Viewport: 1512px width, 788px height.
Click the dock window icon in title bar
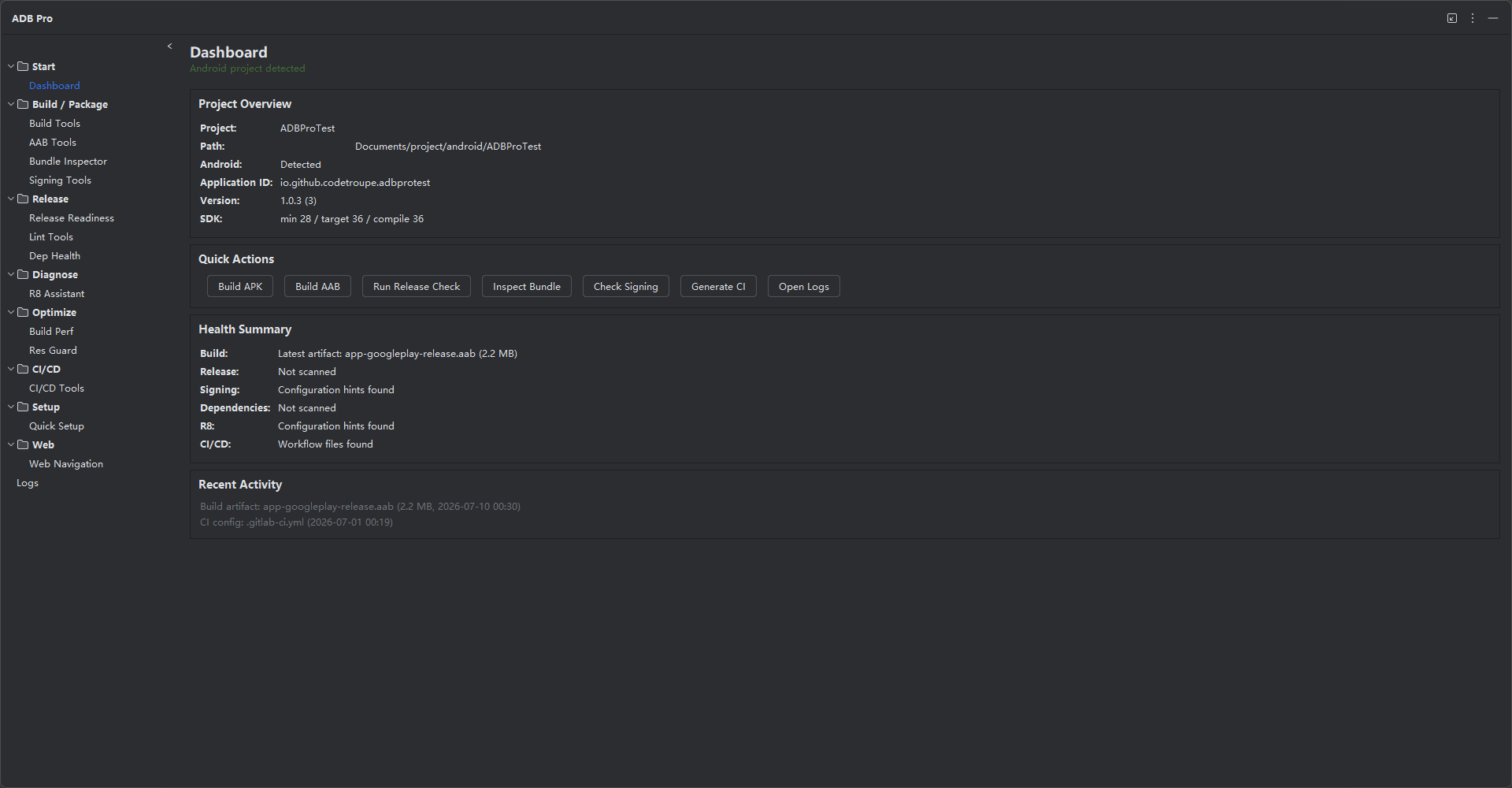[x=1452, y=18]
